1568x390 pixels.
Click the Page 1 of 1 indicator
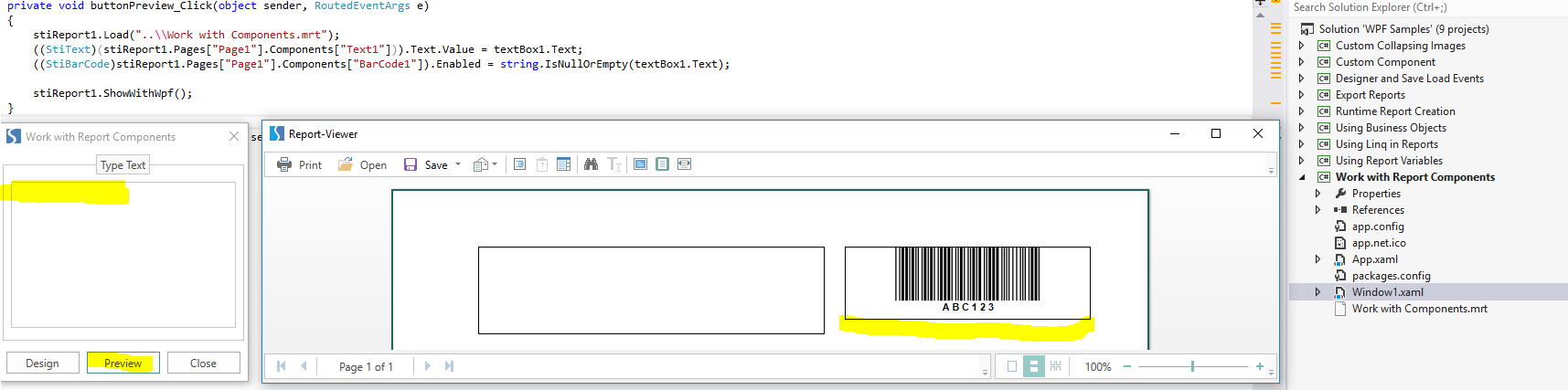(x=366, y=367)
